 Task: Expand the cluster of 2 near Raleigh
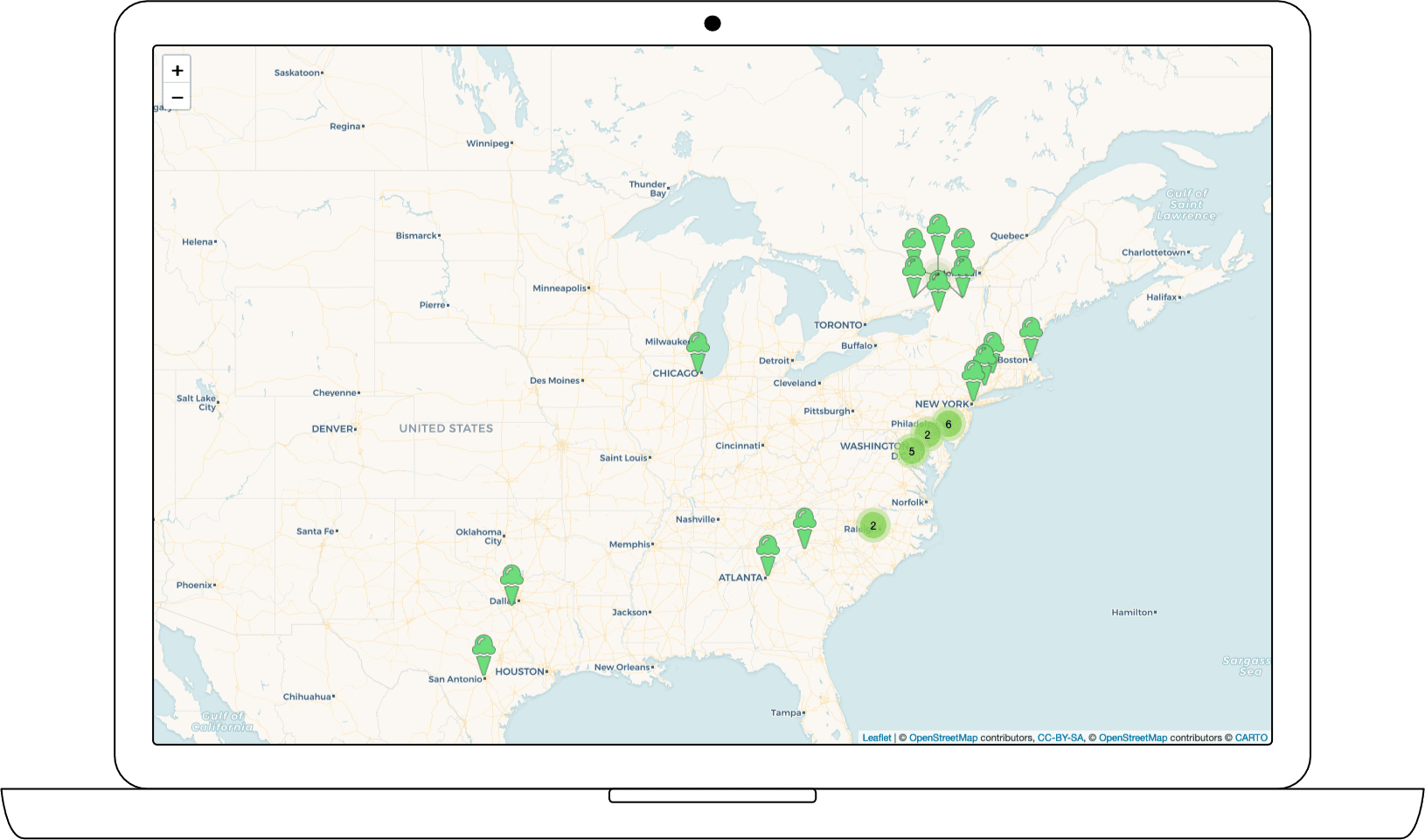(x=872, y=525)
